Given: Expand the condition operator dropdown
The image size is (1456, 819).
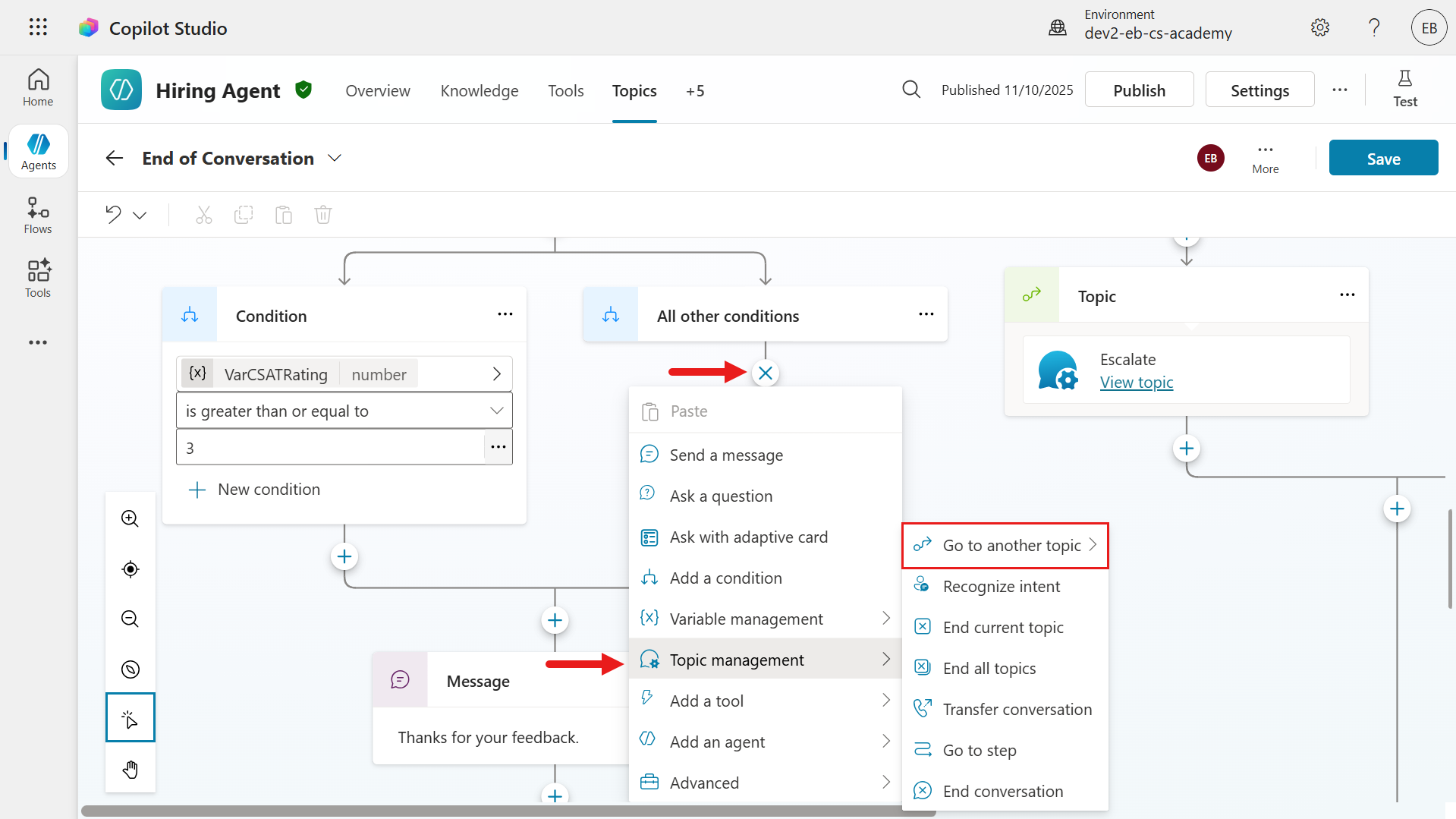Looking at the screenshot, I should coord(497,410).
